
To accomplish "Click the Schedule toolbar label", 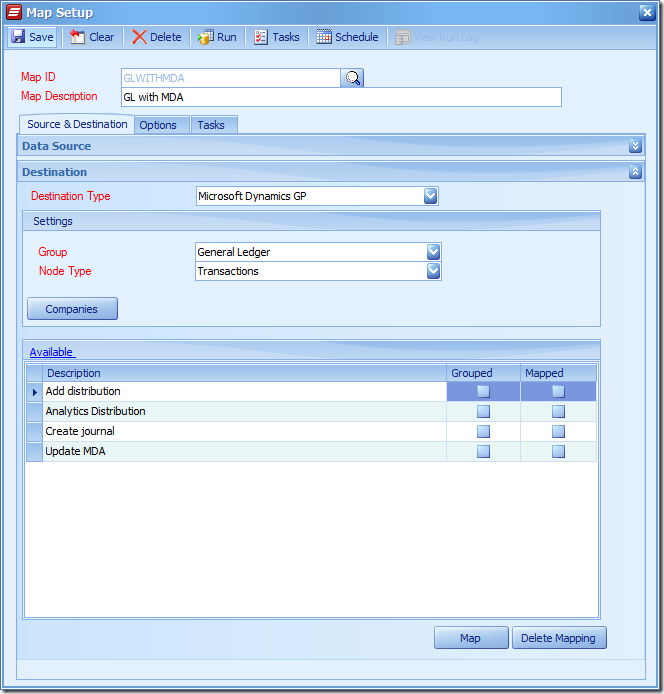I will (x=357, y=37).
